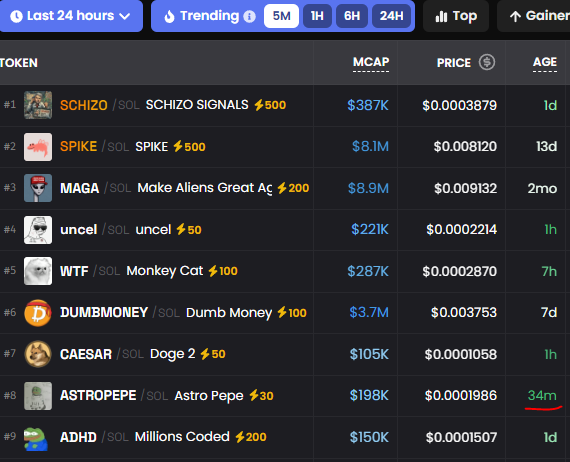Image resolution: width=570 pixels, height=462 pixels.
Task: Toggle price currency dollar icon
Action: click(x=487, y=62)
